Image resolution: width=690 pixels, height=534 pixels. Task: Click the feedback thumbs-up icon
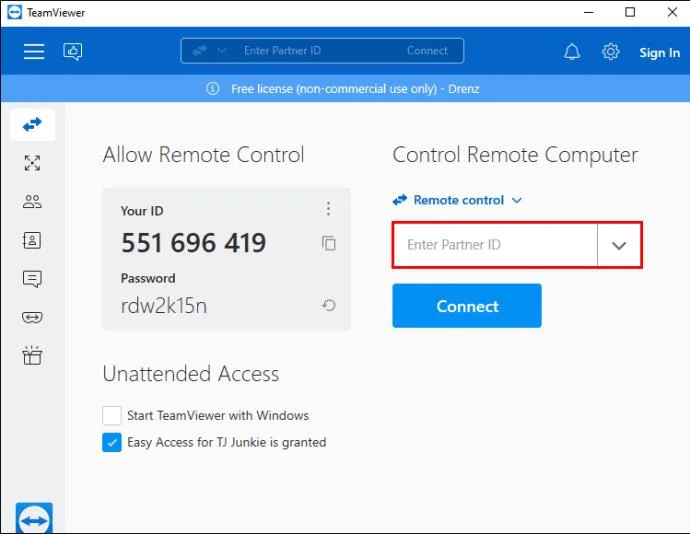[x=73, y=51]
